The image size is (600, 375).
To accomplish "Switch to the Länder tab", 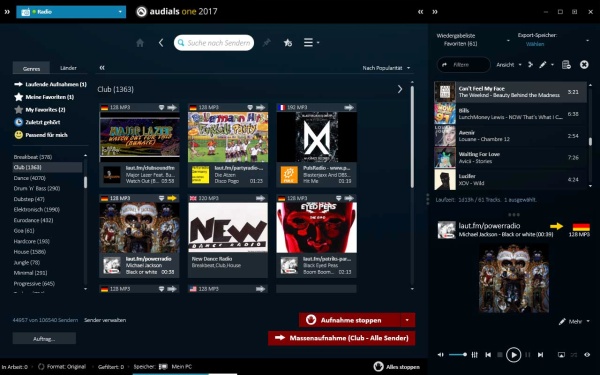I will [68, 68].
